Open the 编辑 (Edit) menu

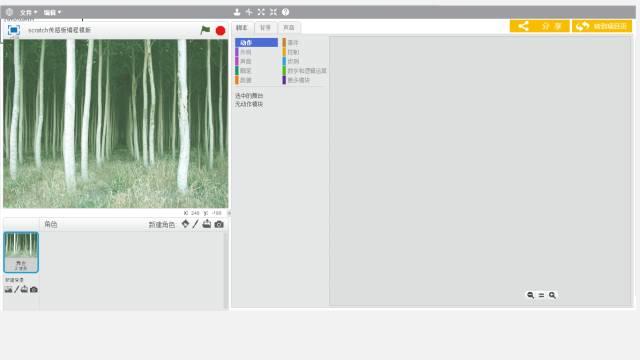(52, 13)
